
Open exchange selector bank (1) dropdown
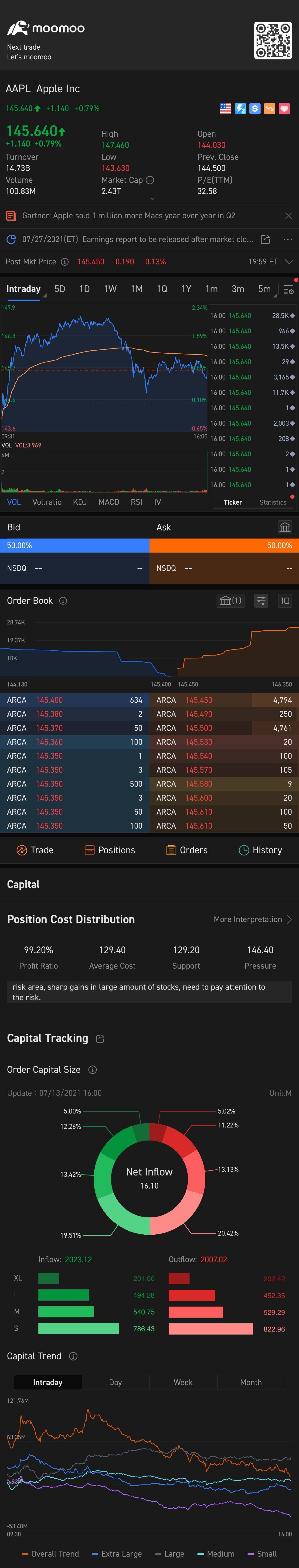click(x=230, y=601)
